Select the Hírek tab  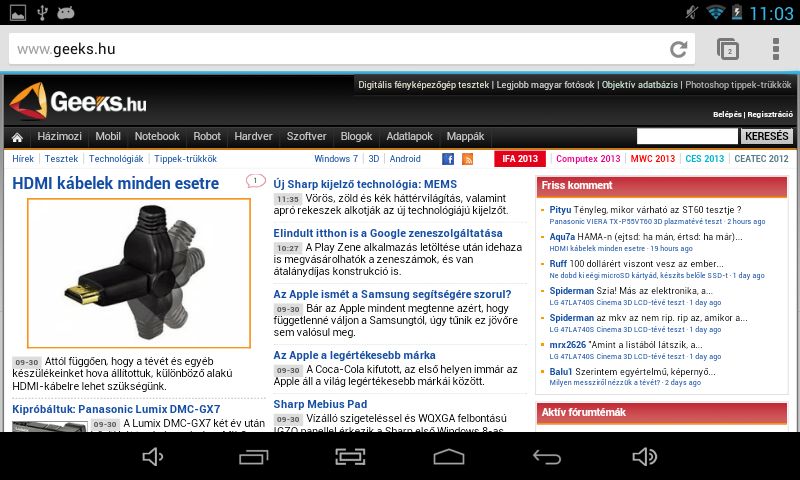tap(23, 159)
